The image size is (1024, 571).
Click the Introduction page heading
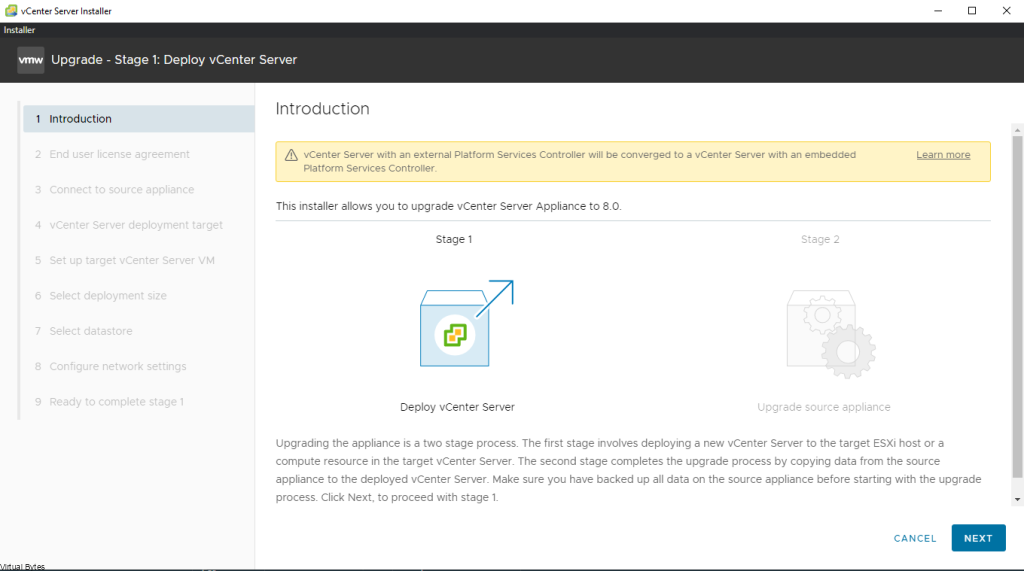(322, 108)
